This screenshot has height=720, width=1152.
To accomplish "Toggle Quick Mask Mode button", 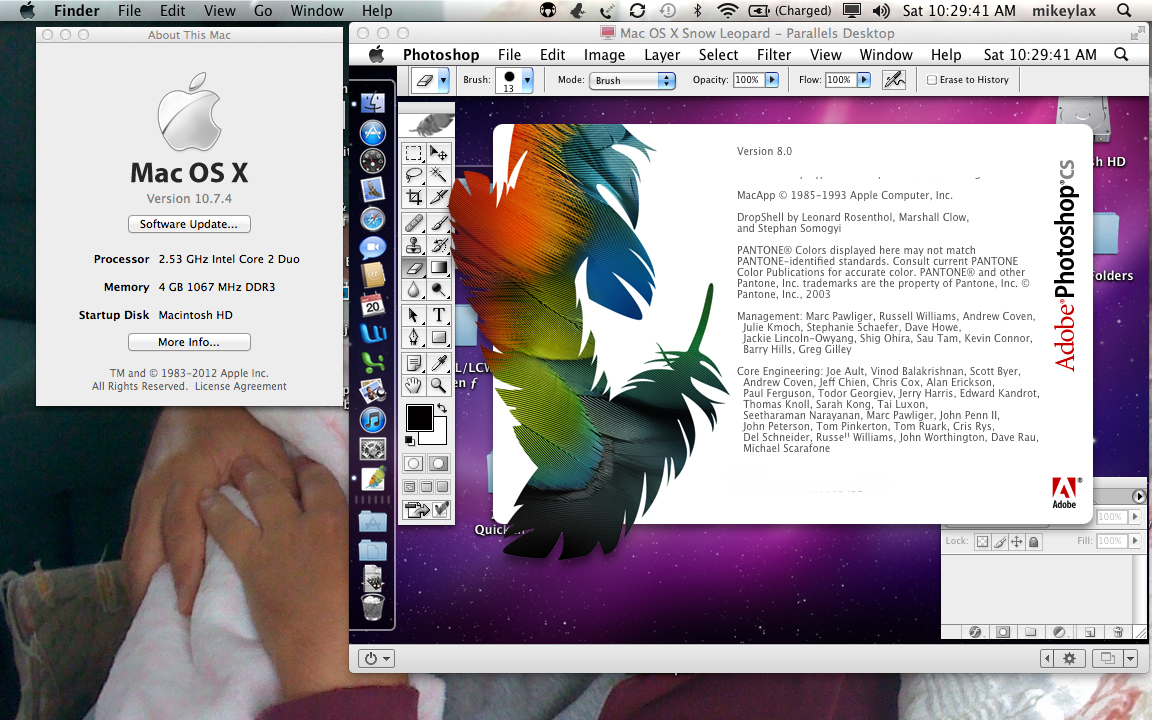I will 439,464.
